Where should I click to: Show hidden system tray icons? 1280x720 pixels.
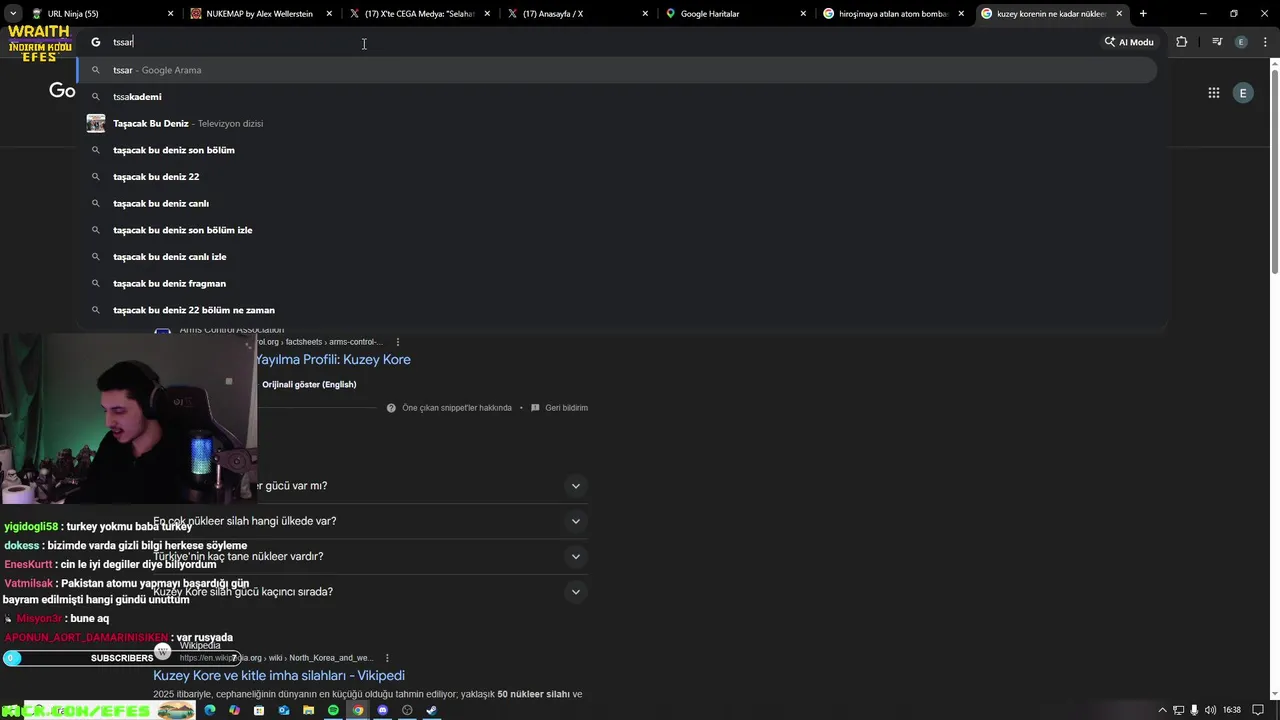tap(1162, 710)
